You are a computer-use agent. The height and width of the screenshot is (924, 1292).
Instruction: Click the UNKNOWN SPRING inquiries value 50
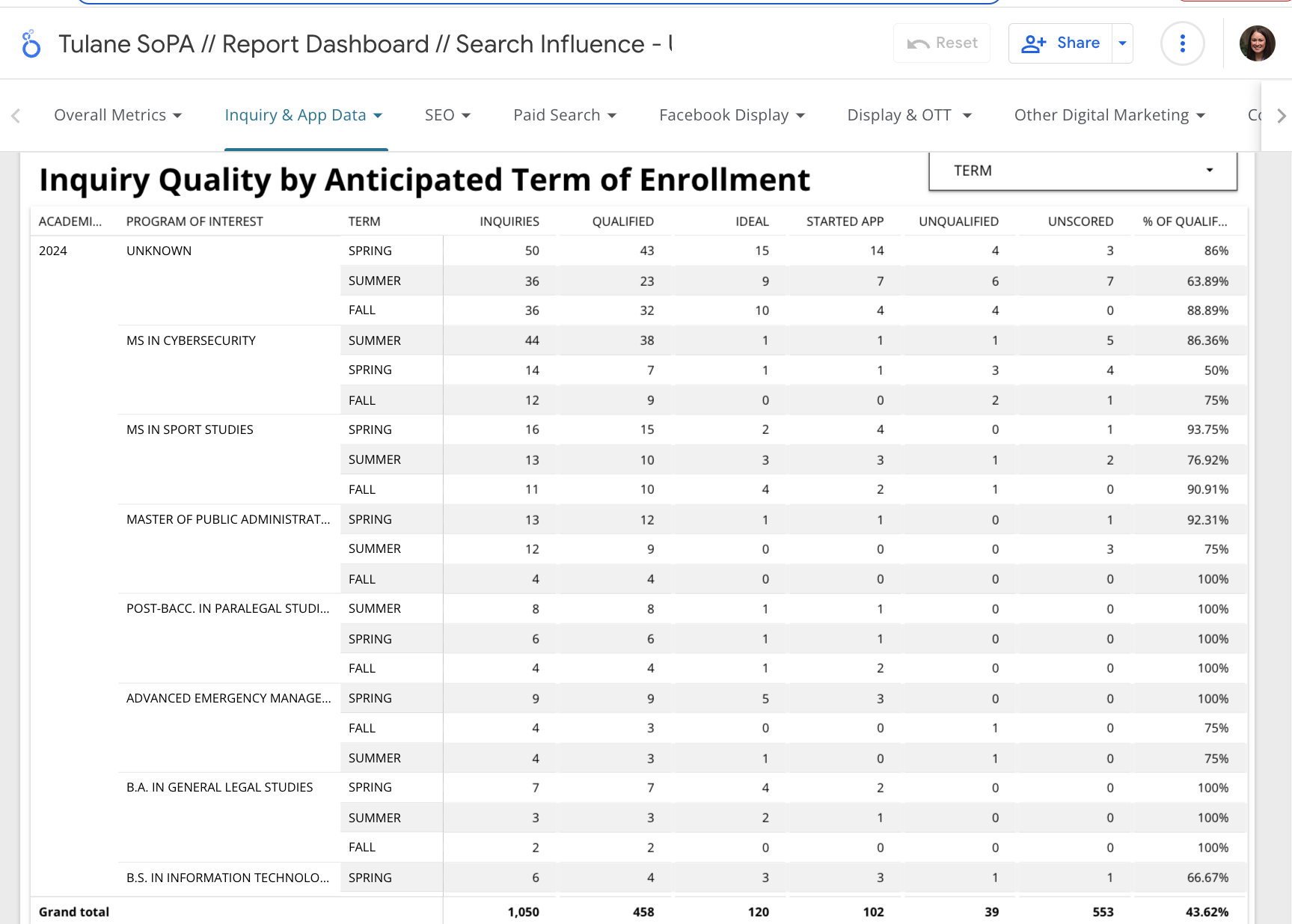click(x=532, y=251)
